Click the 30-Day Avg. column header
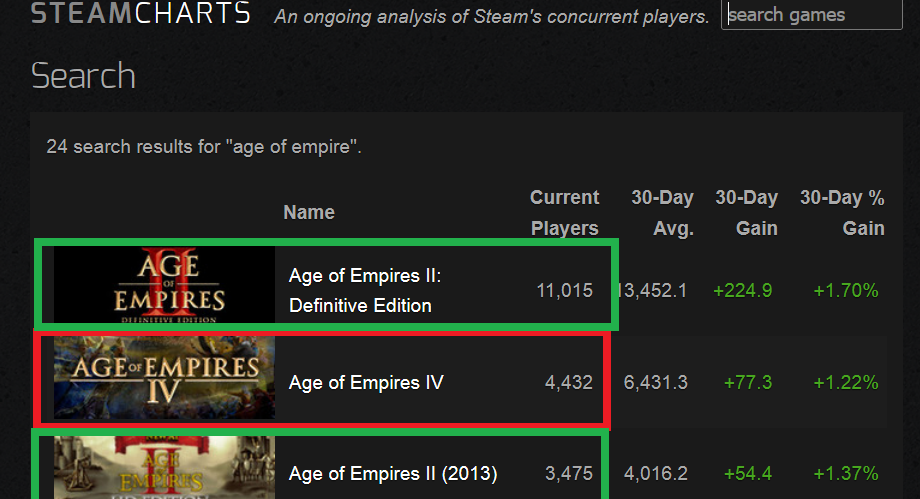 pos(662,213)
